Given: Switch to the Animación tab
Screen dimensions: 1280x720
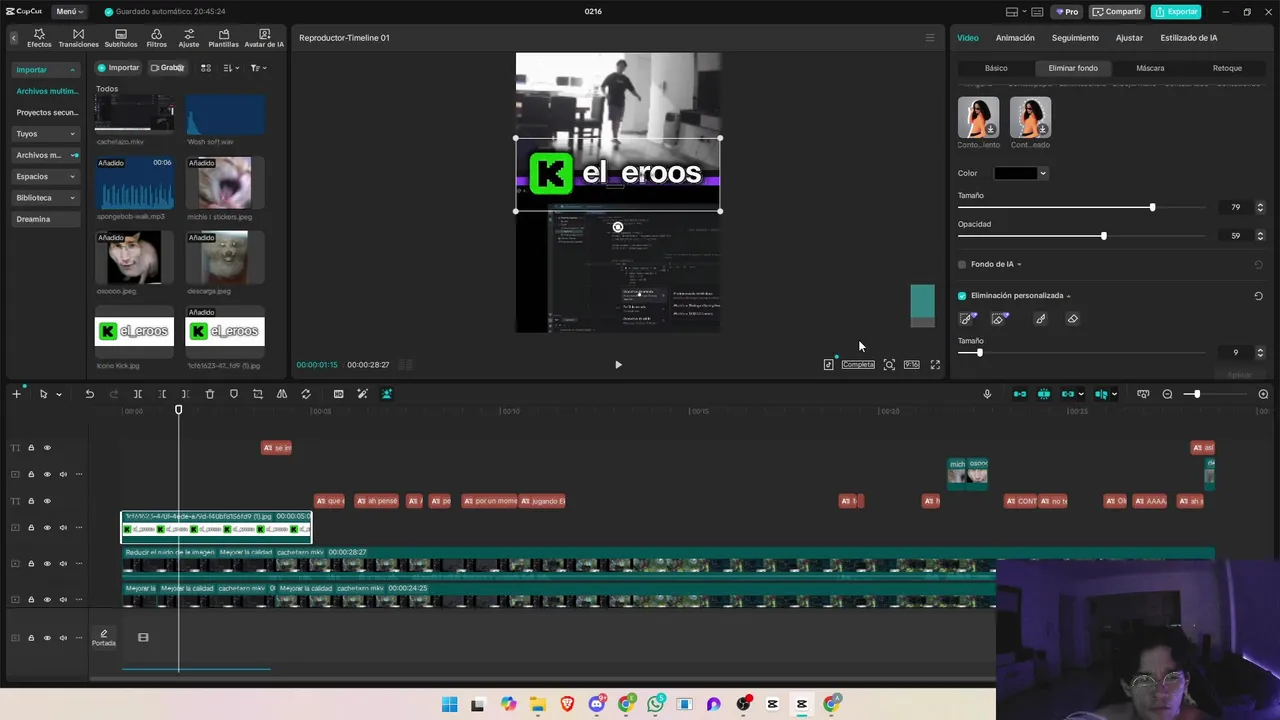Looking at the screenshot, I should [x=1015, y=38].
